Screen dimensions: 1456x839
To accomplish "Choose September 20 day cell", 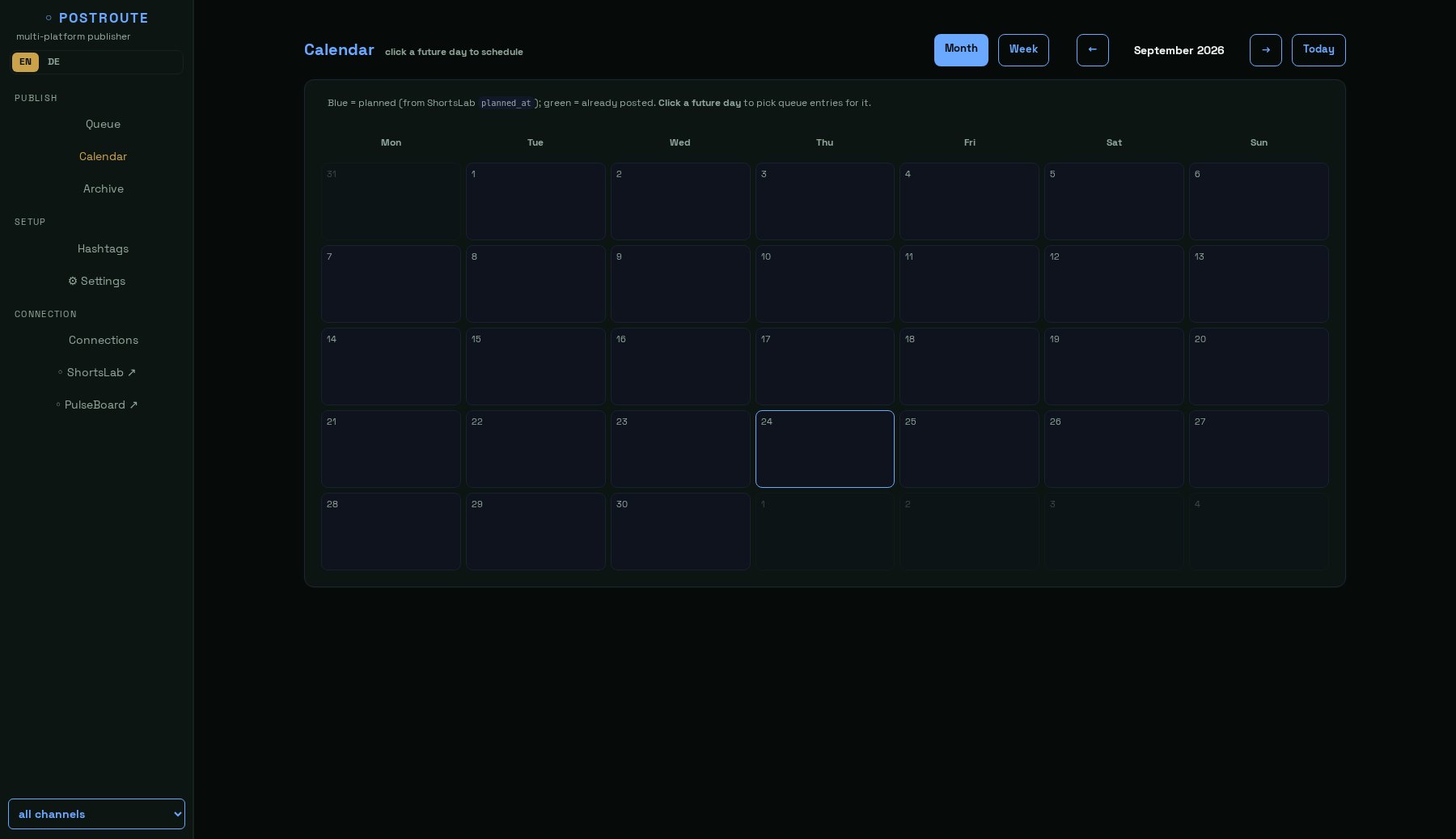I will [1259, 367].
